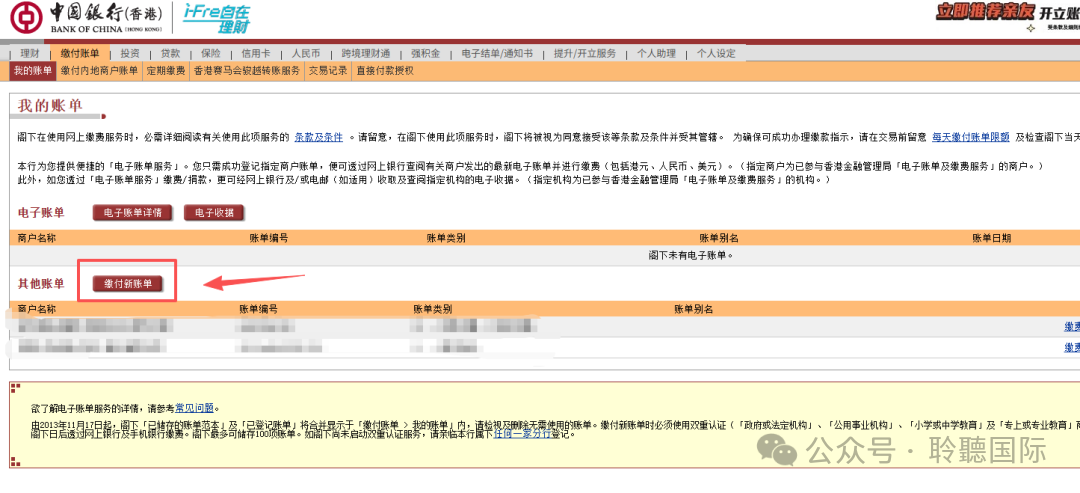Open the 条款及条件 link

coord(319,136)
